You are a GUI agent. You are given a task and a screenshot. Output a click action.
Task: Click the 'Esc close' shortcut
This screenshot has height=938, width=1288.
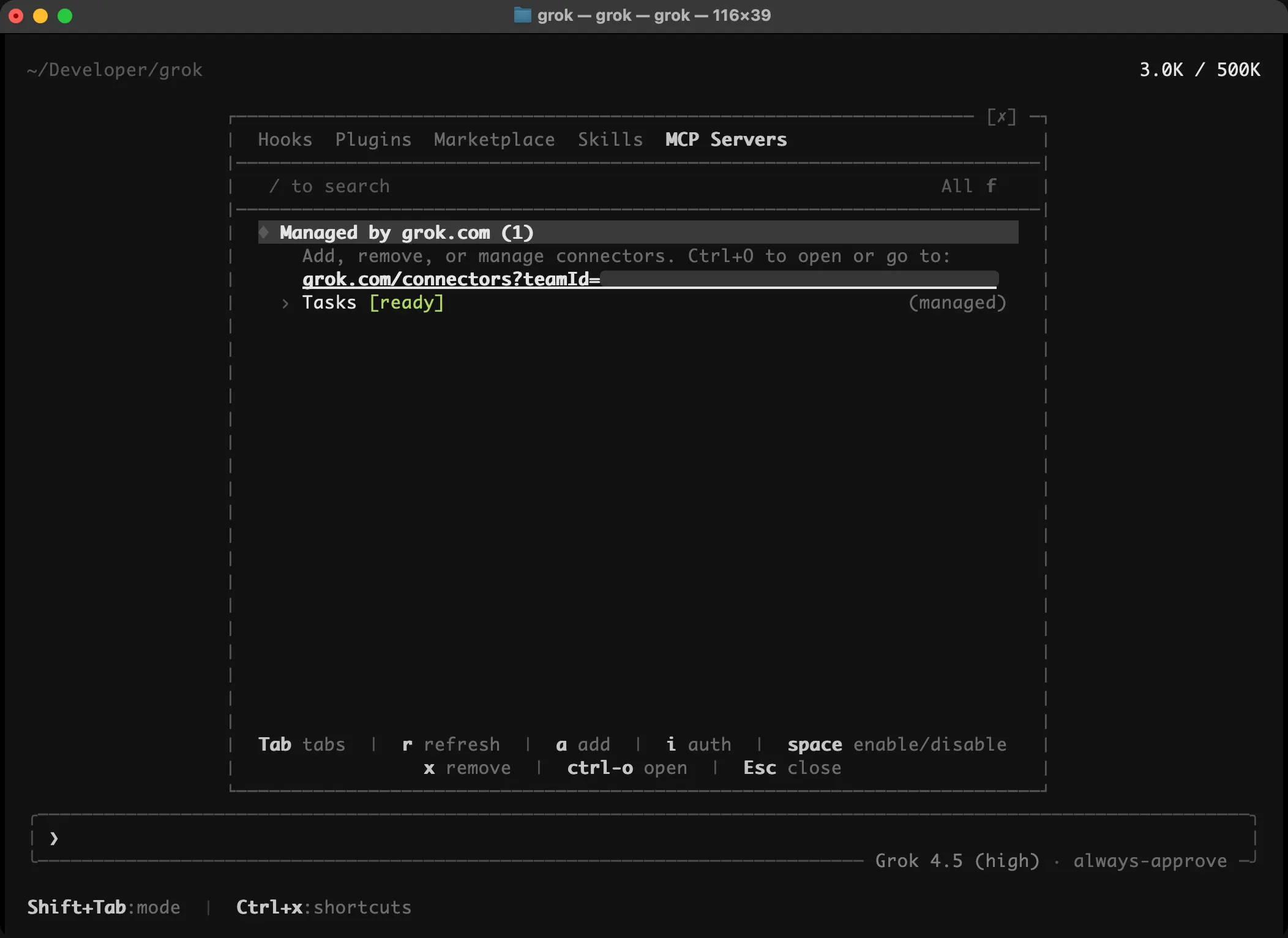792,768
